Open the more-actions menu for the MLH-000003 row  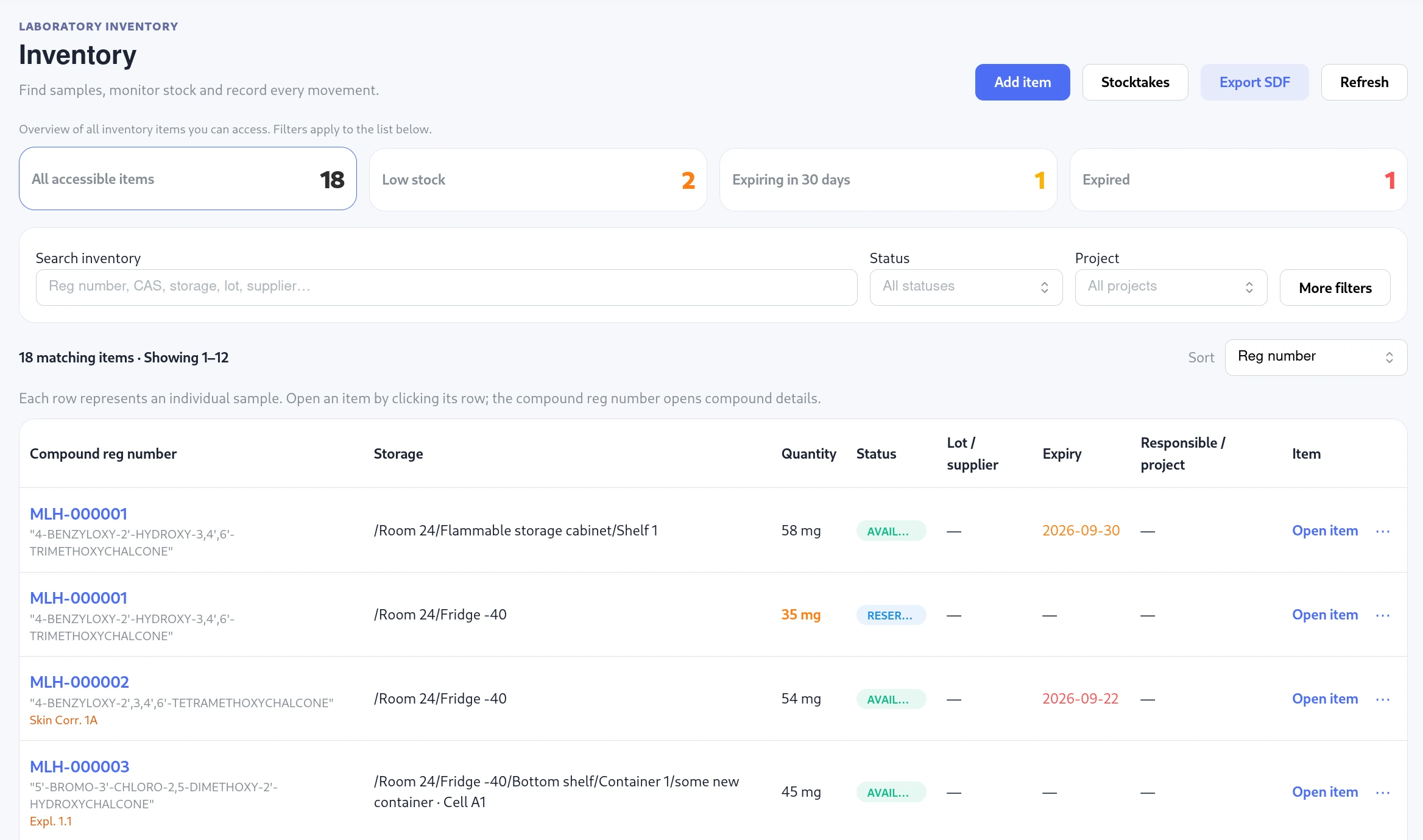[1383, 792]
